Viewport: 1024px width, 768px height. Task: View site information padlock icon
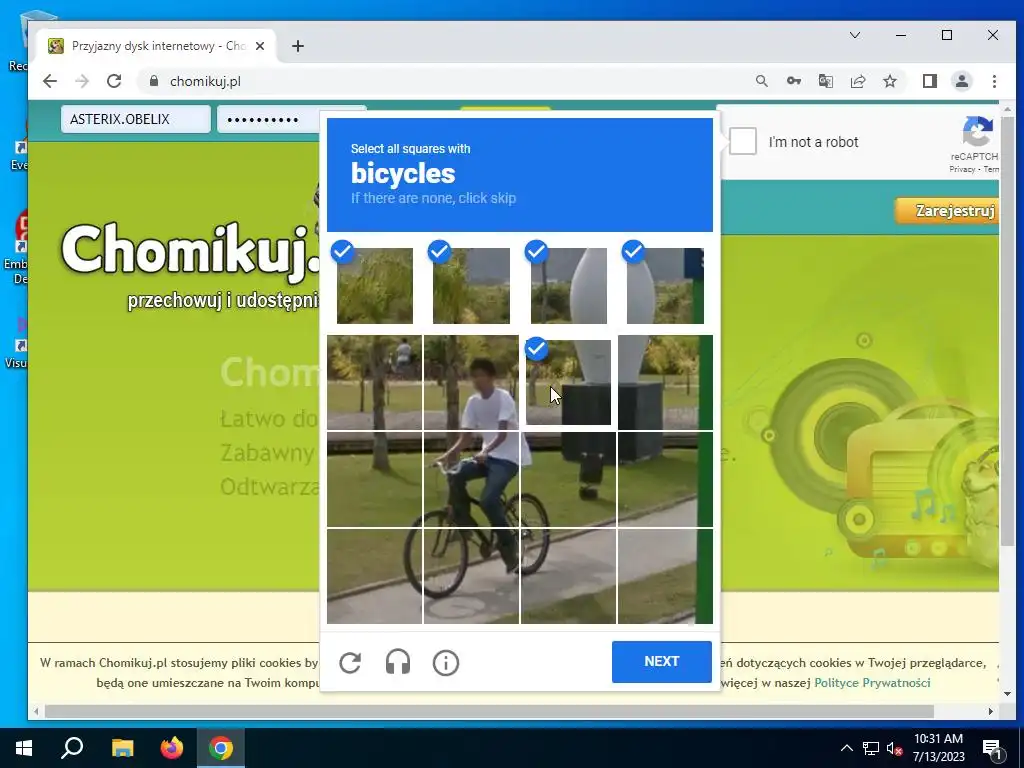click(x=154, y=81)
